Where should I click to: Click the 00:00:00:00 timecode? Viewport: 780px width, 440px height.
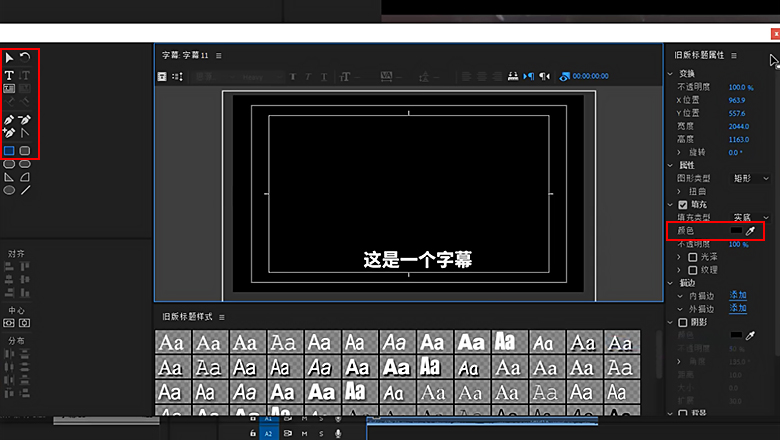pyautogui.click(x=590, y=76)
